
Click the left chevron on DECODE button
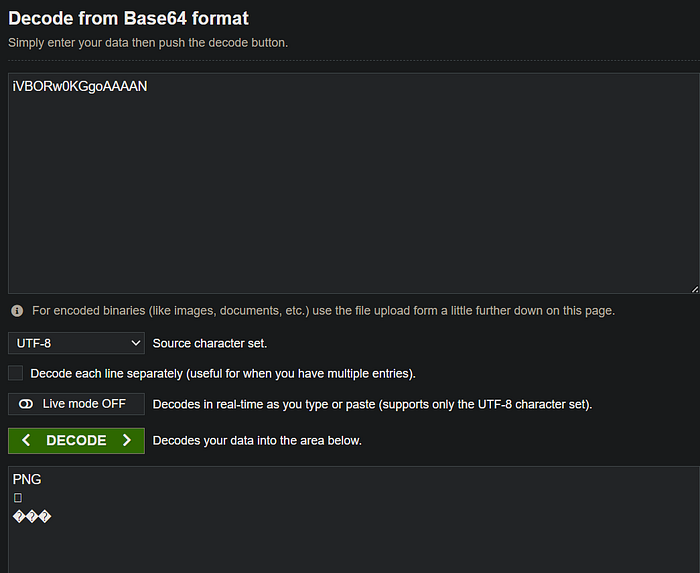26,440
